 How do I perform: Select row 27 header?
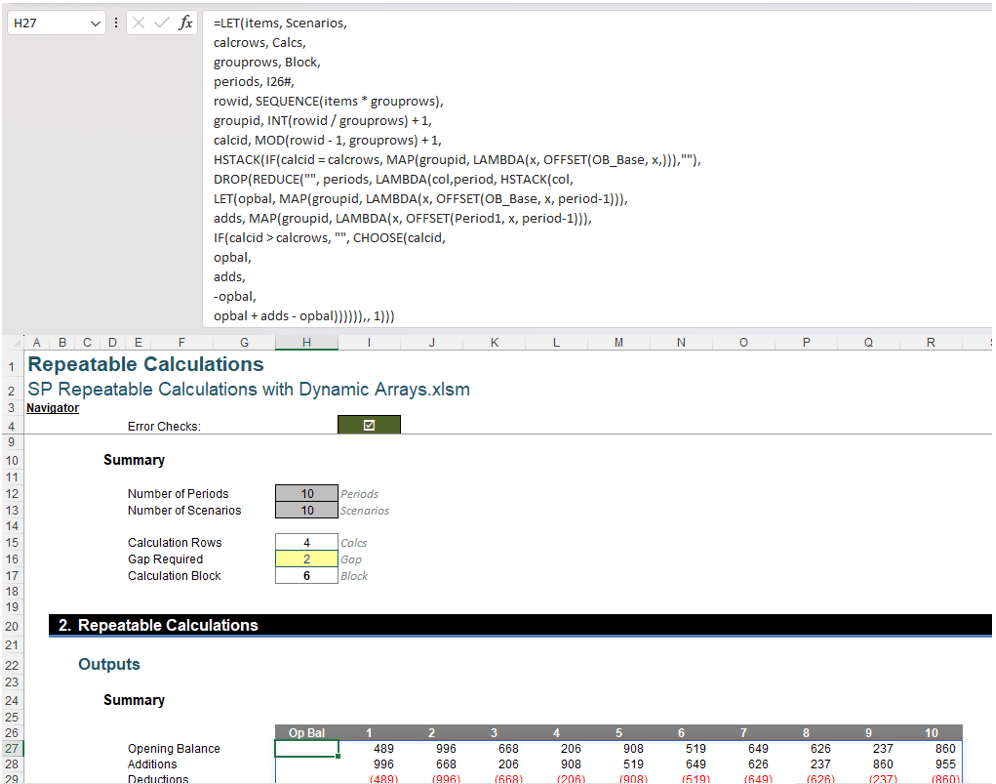(10, 748)
